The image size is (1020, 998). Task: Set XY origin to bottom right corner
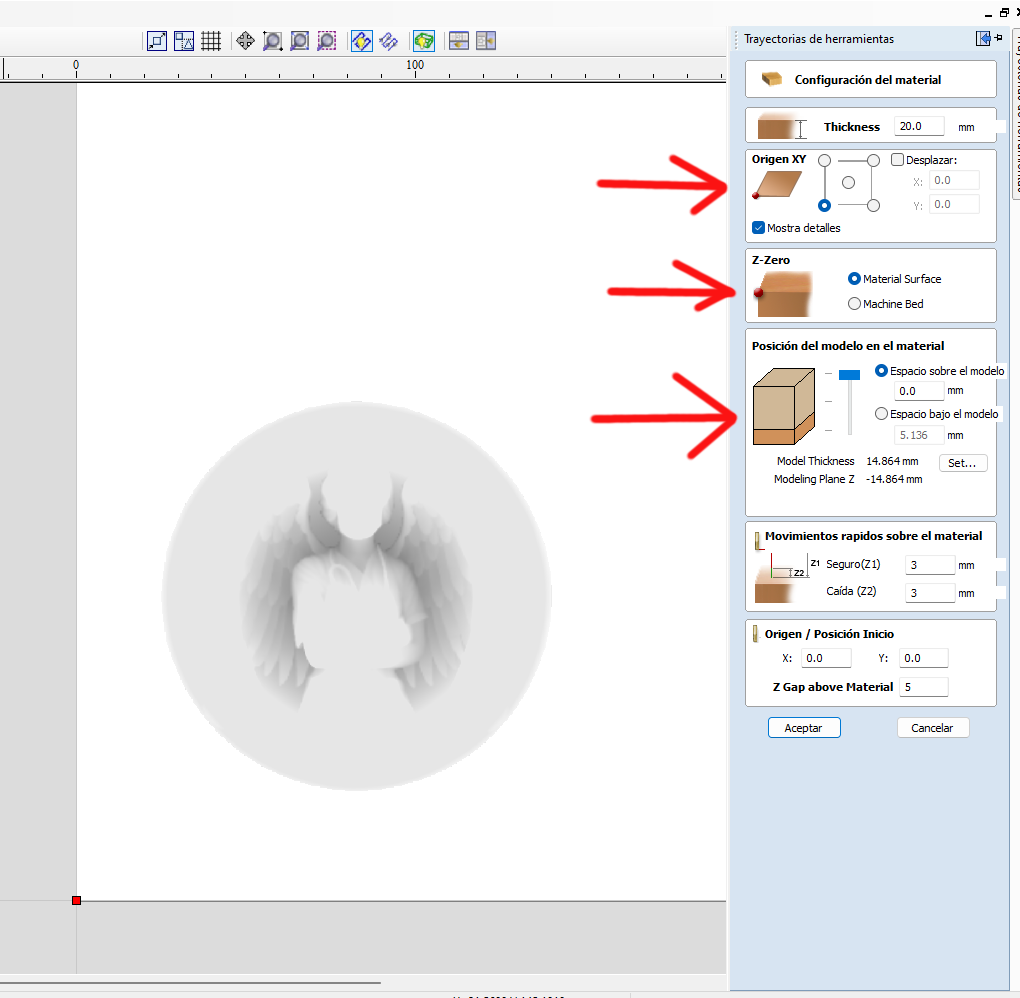click(874, 206)
